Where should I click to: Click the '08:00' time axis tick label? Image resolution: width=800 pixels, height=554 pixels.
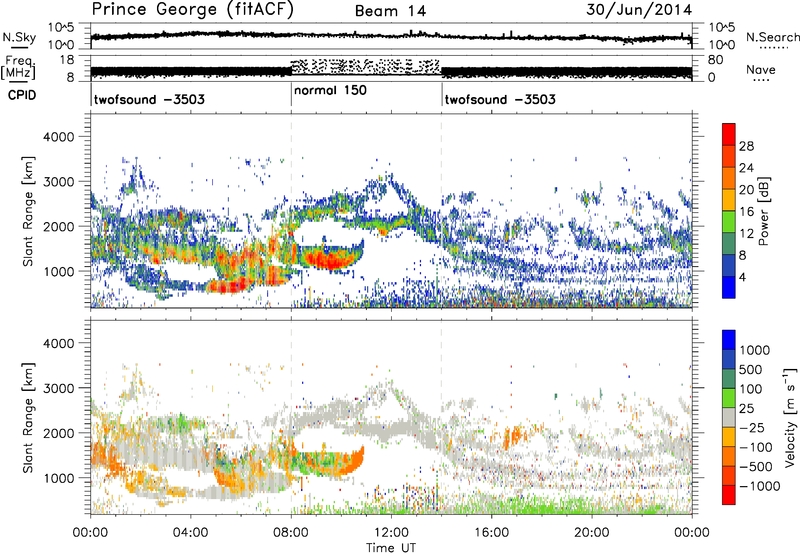coord(291,533)
